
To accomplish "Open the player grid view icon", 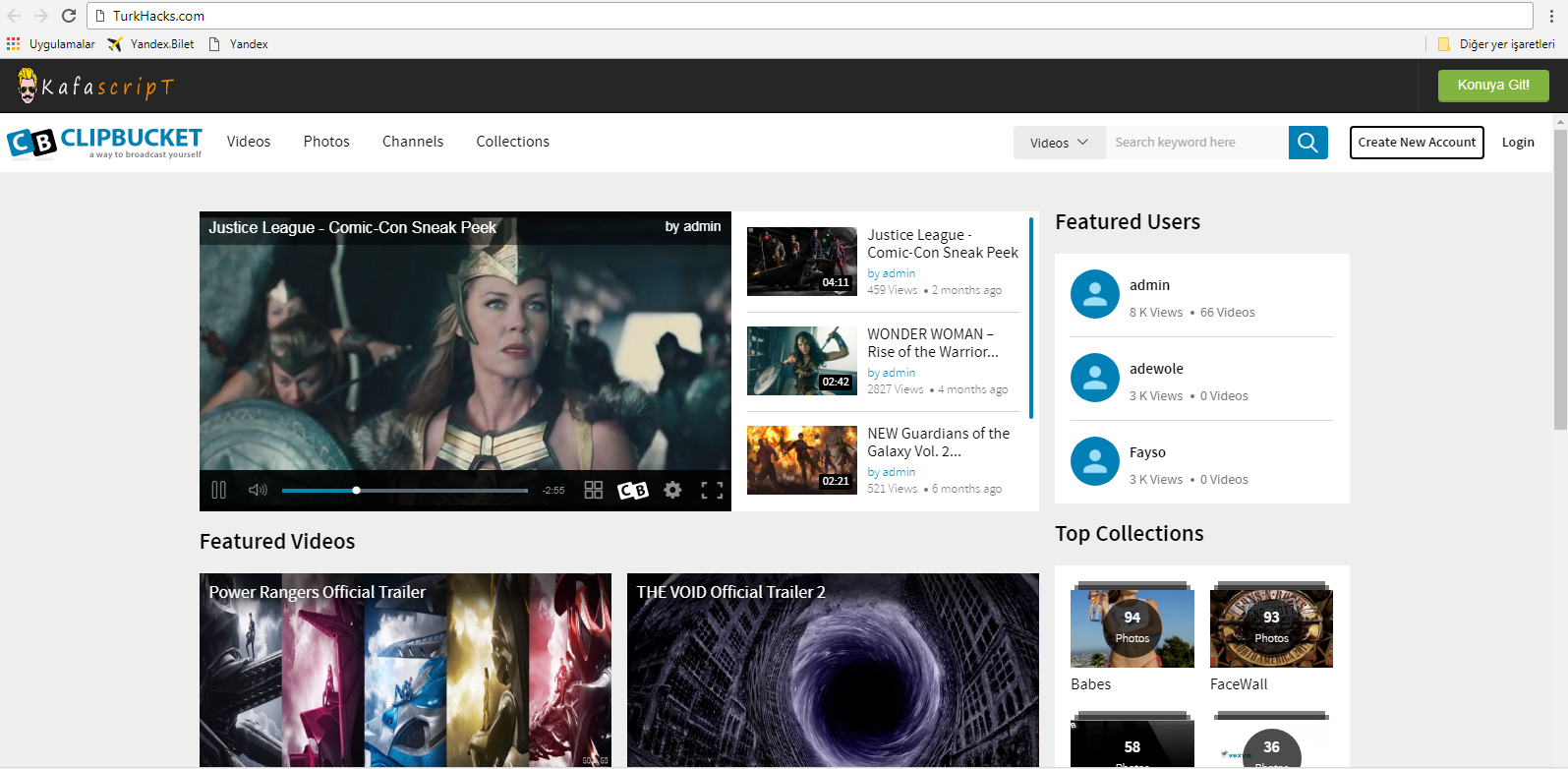I will [x=594, y=490].
